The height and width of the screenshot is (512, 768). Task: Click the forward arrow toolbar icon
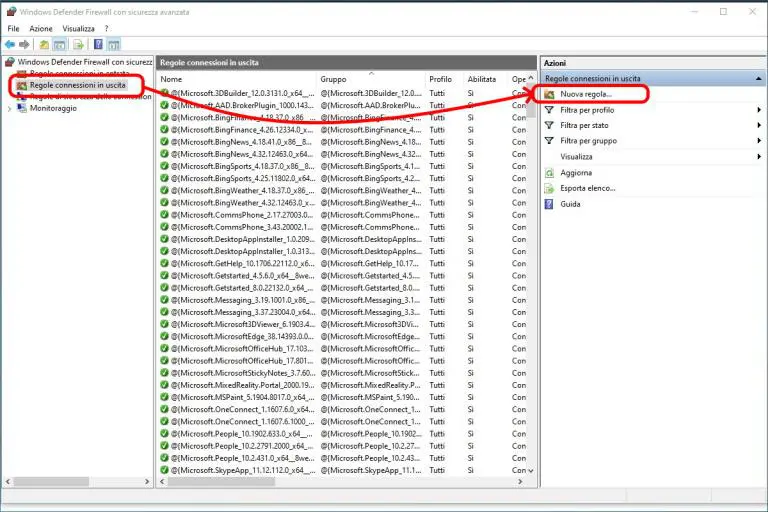(x=24, y=45)
